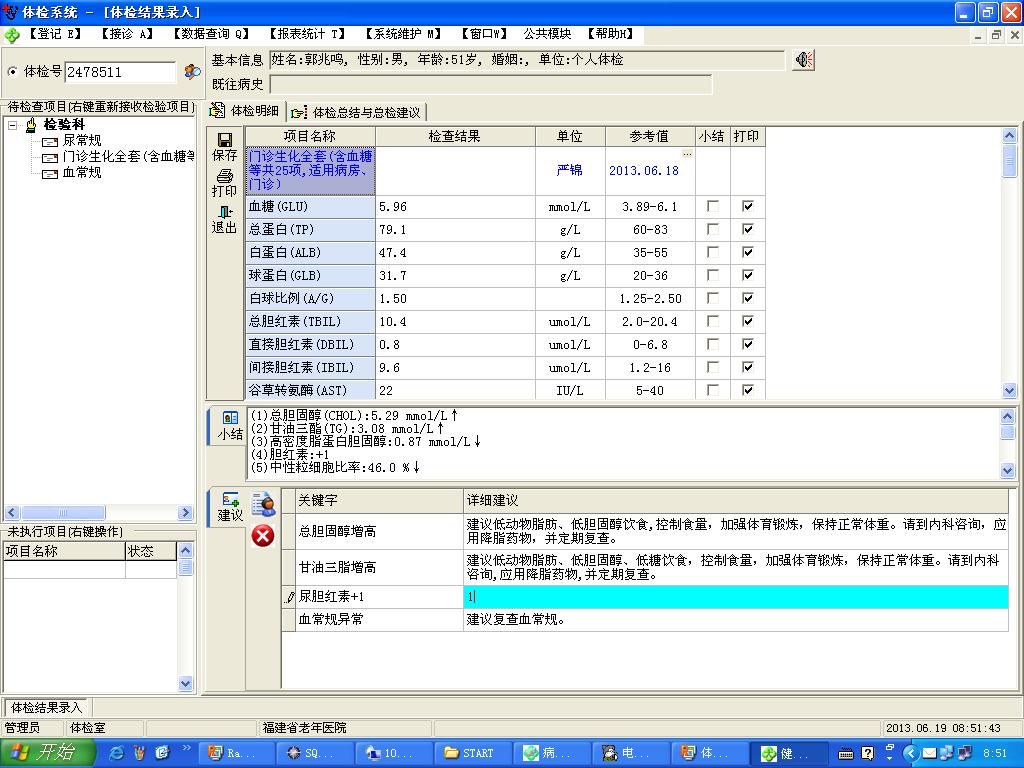Open the 体... taskbar window

coord(709,753)
